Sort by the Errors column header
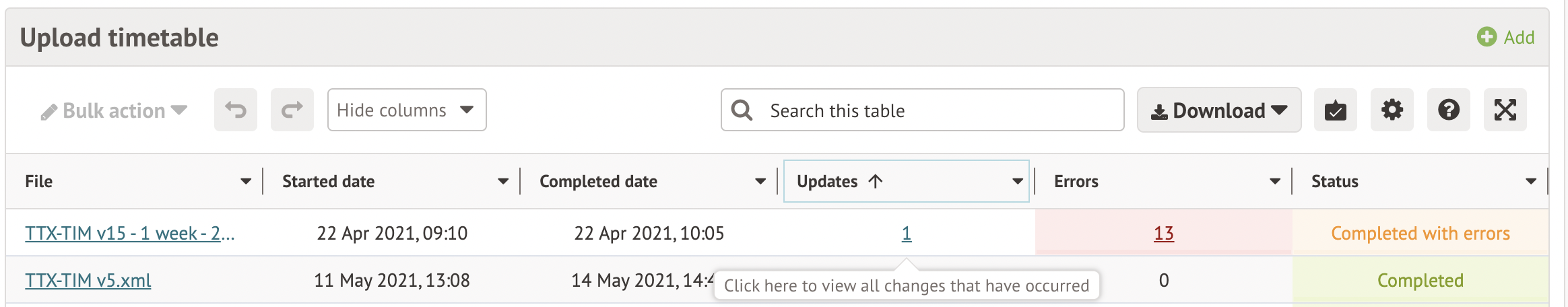The width and height of the screenshot is (1568, 307). (x=1076, y=181)
